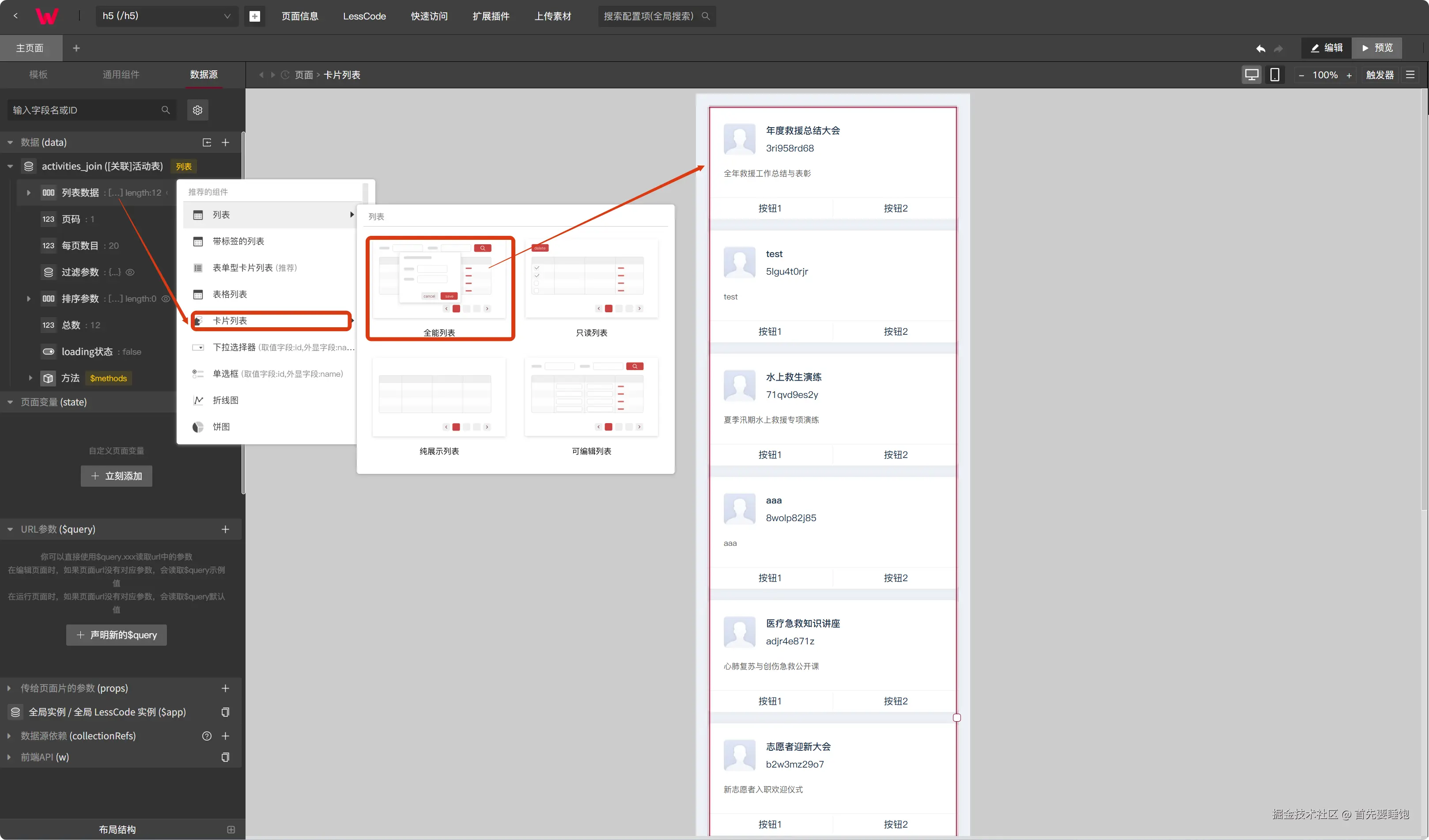
Task: Click the settings gear beside the field search
Action: [x=197, y=110]
